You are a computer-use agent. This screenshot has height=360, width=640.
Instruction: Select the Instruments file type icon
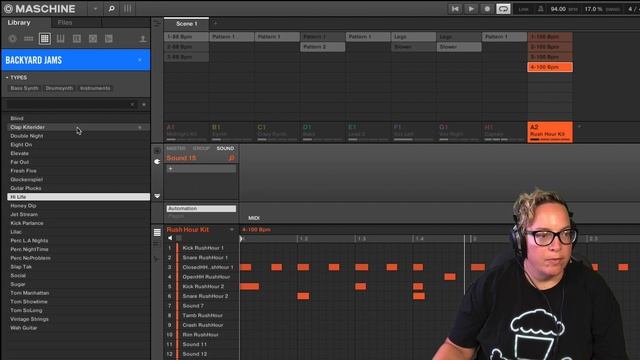[x=60, y=39]
